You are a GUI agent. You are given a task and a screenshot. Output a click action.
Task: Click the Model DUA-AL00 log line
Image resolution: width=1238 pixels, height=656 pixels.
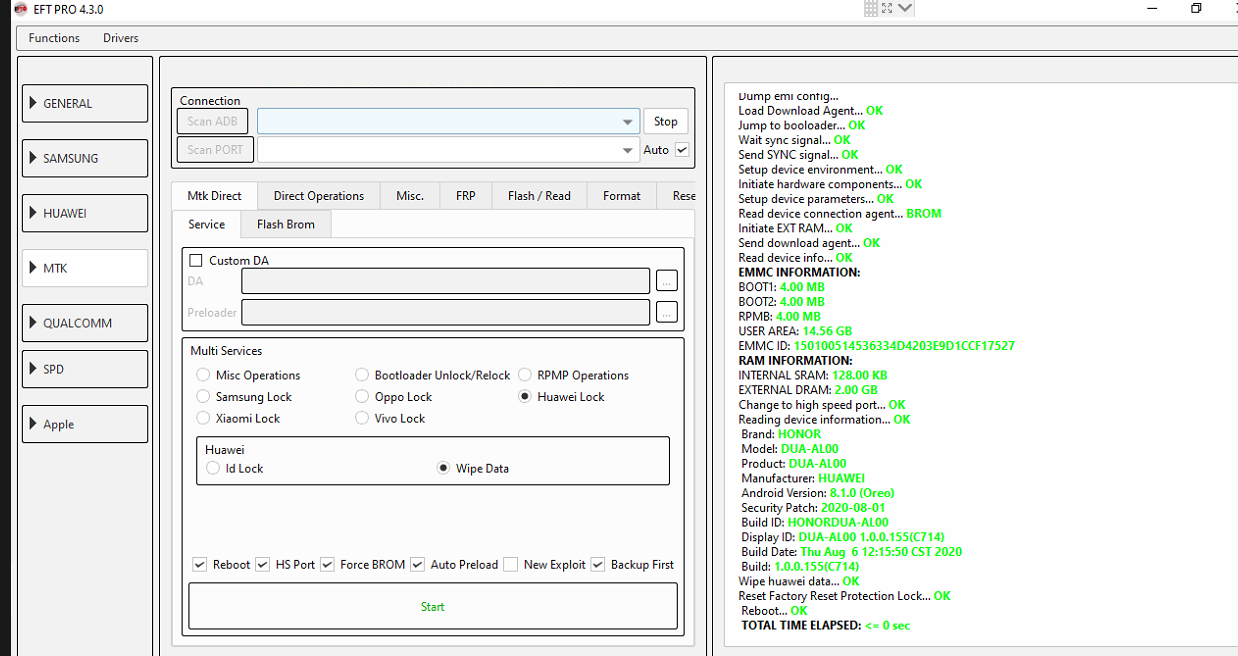point(790,449)
